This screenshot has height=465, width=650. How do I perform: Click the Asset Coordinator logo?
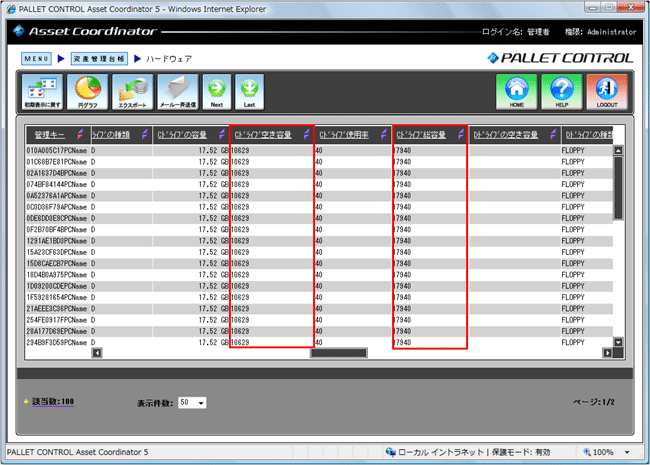point(85,31)
